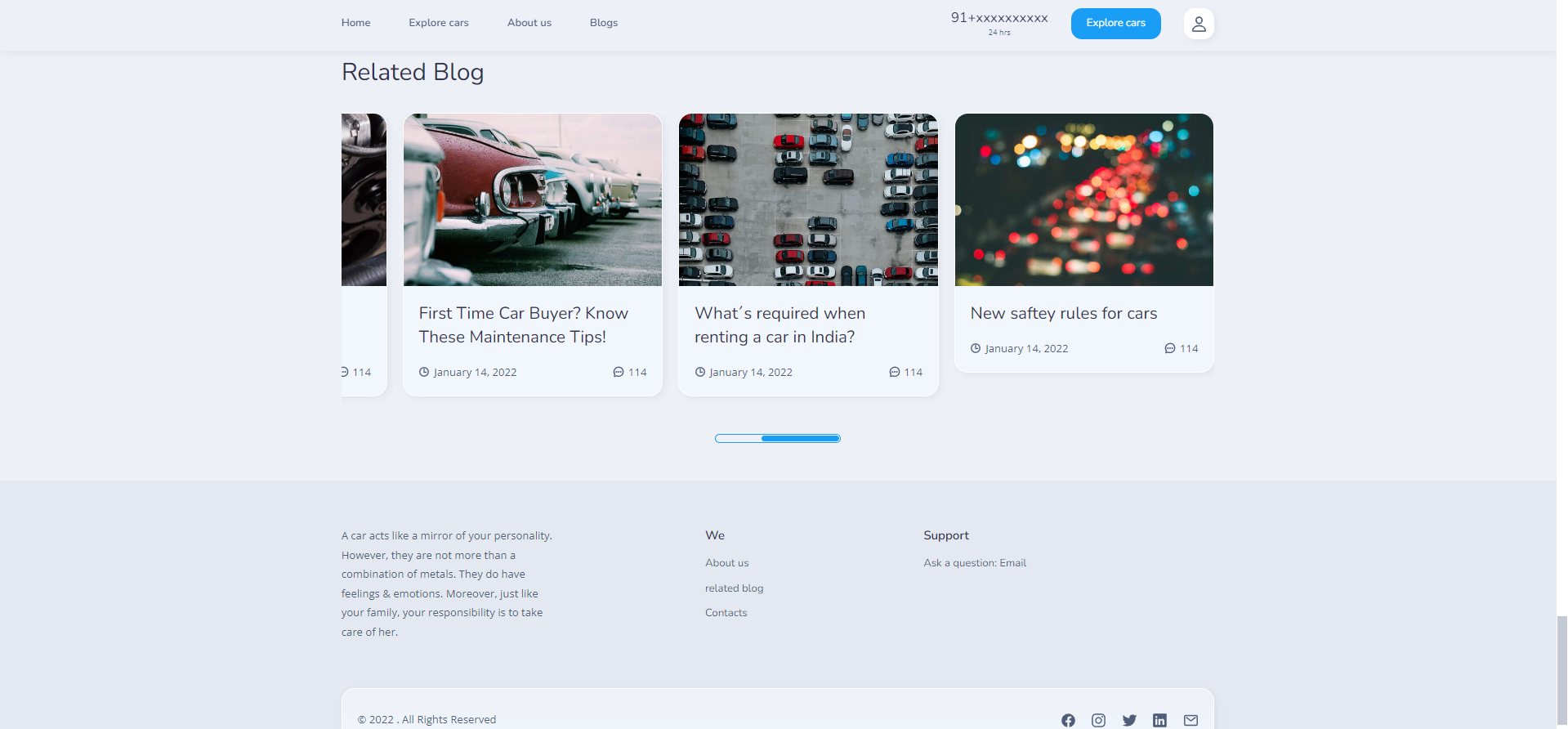
Task: Open vintage cars thumbnail image
Action: tap(532, 200)
